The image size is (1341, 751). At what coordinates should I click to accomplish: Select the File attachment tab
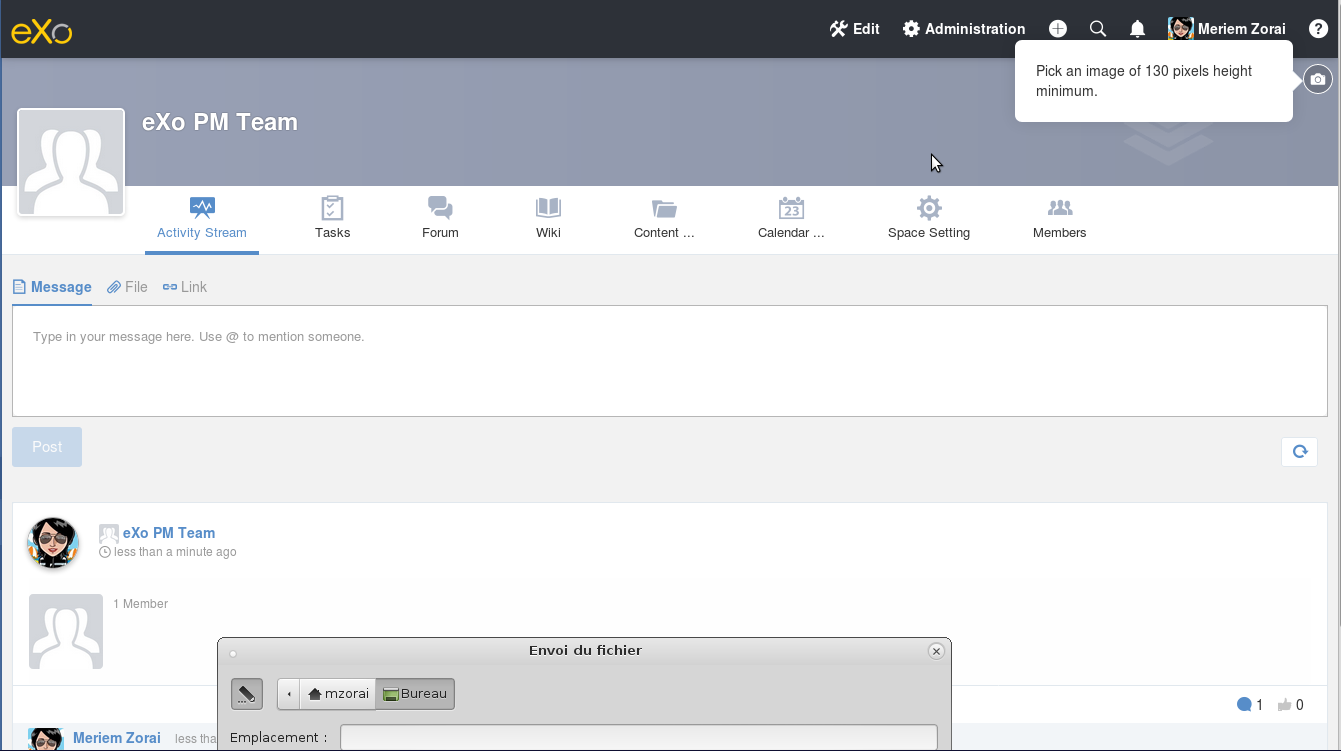(128, 287)
